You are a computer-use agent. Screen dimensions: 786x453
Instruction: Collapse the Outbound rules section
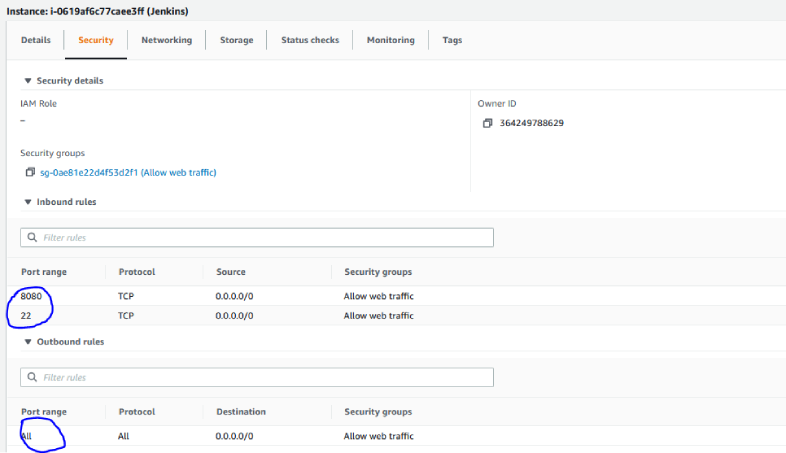click(x=28, y=342)
